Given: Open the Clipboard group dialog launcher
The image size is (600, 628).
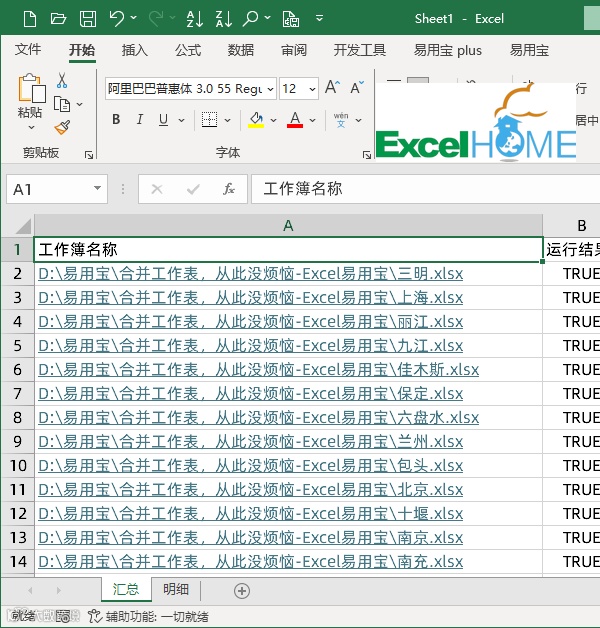Looking at the screenshot, I should click(x=89, y=155).
